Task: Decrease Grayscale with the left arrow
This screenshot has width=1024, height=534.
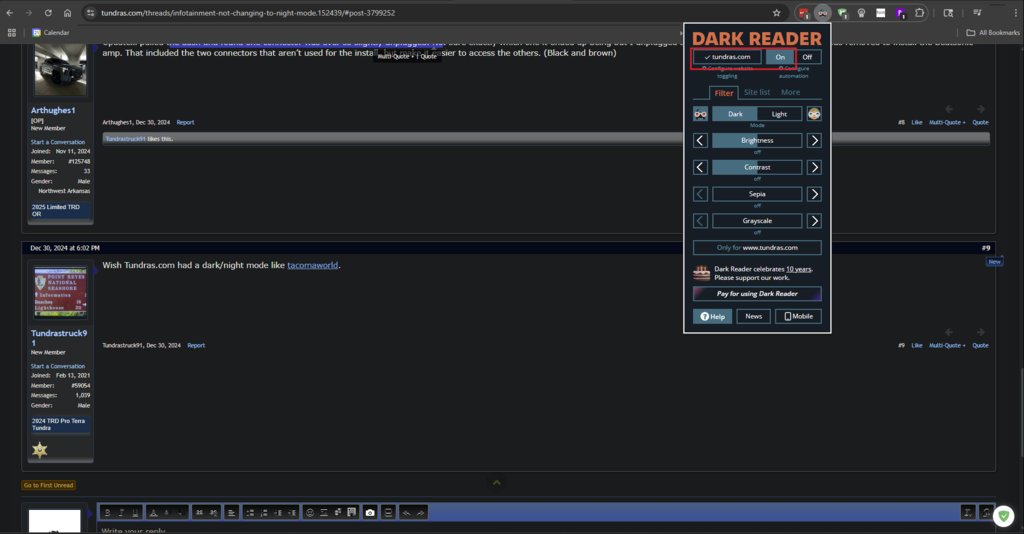Action: point(700,221)
